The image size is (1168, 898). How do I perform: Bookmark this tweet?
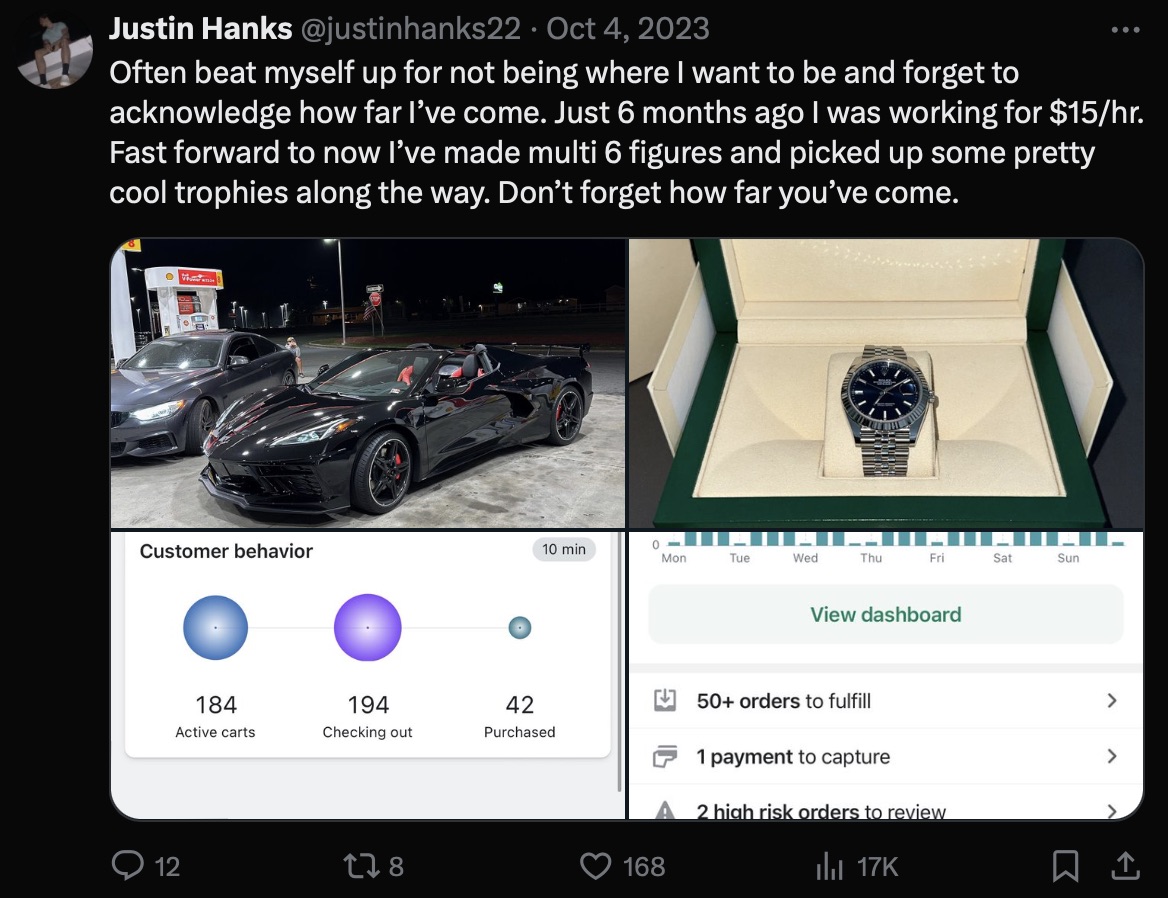pyautogui.click(x=1065, y=865)
